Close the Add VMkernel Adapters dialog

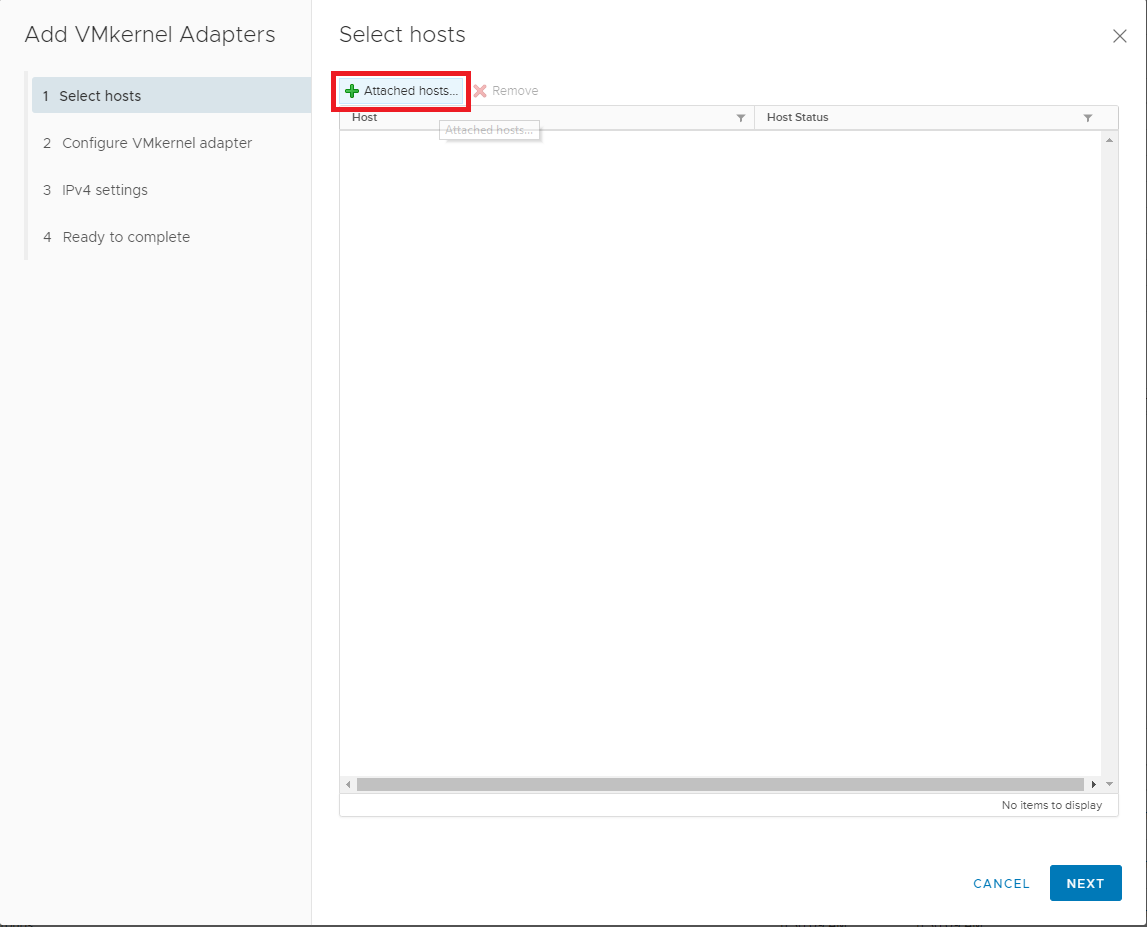tap(1119, 36)
